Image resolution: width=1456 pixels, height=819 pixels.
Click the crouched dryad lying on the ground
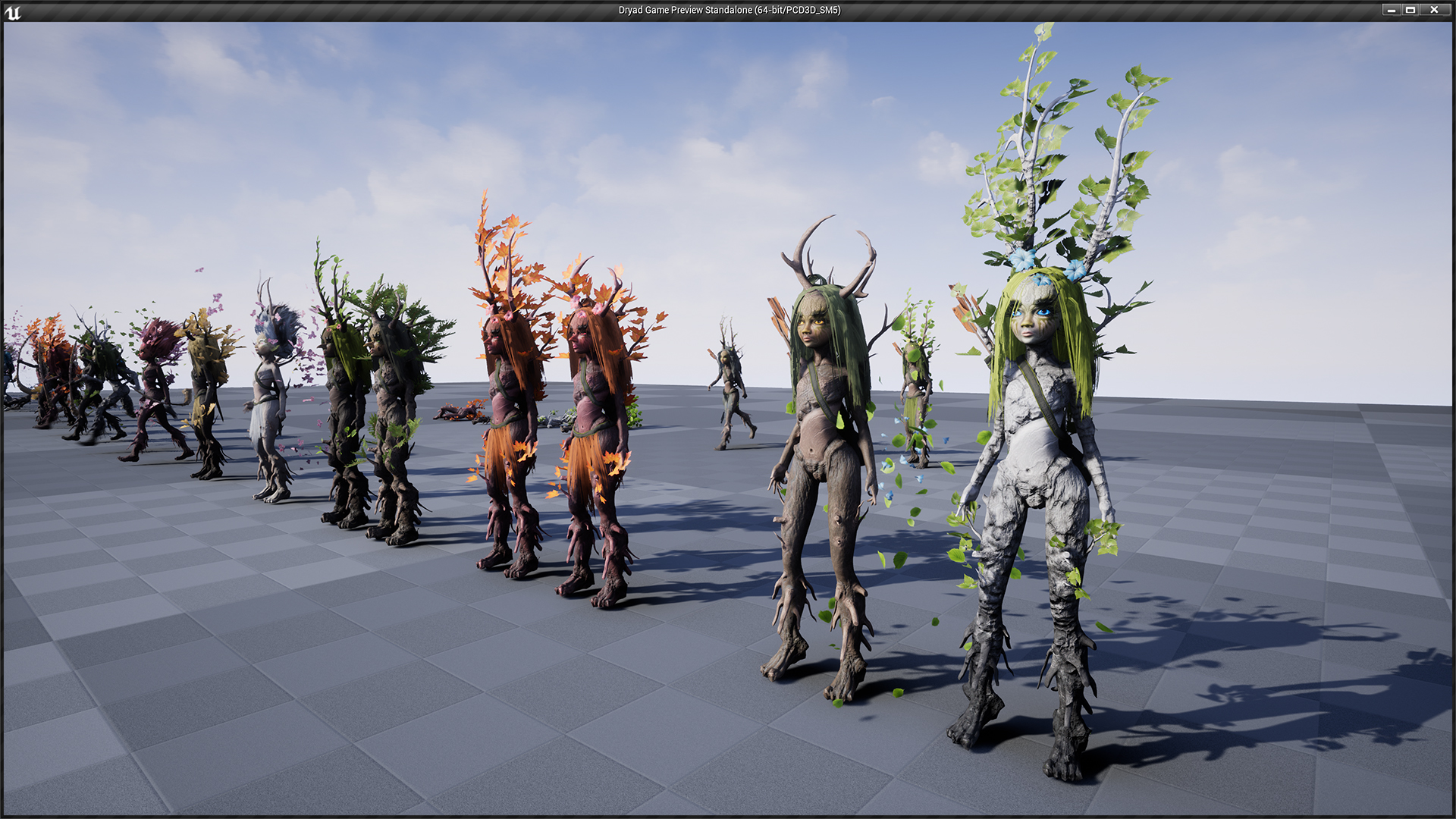[459, 413]
